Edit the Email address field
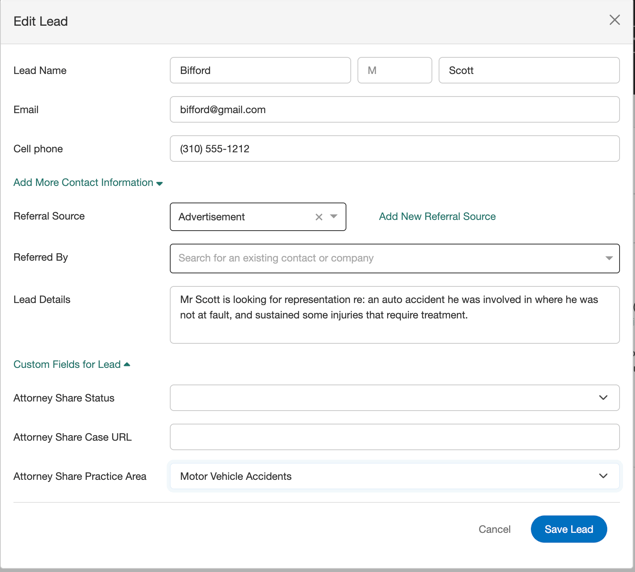Image resolution: width=635 pixels, height=572 pixels. (x=394, y=110)
